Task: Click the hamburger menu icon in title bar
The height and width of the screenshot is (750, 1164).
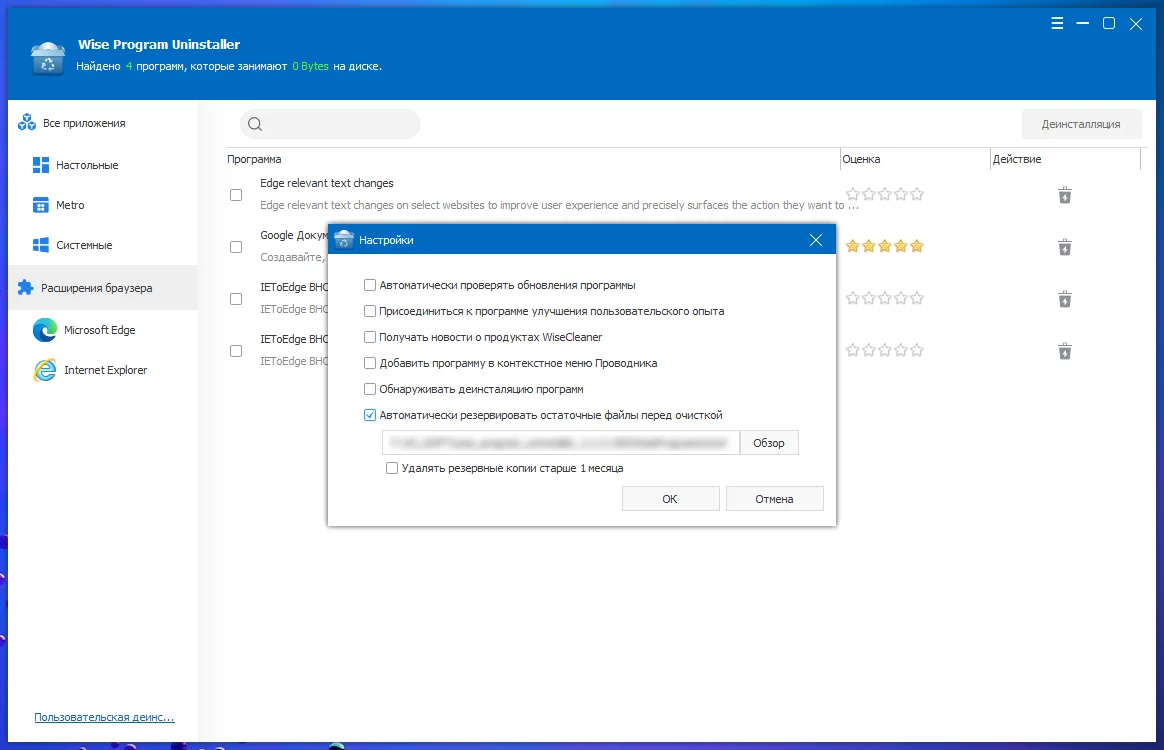Action: click(1057, 24)
